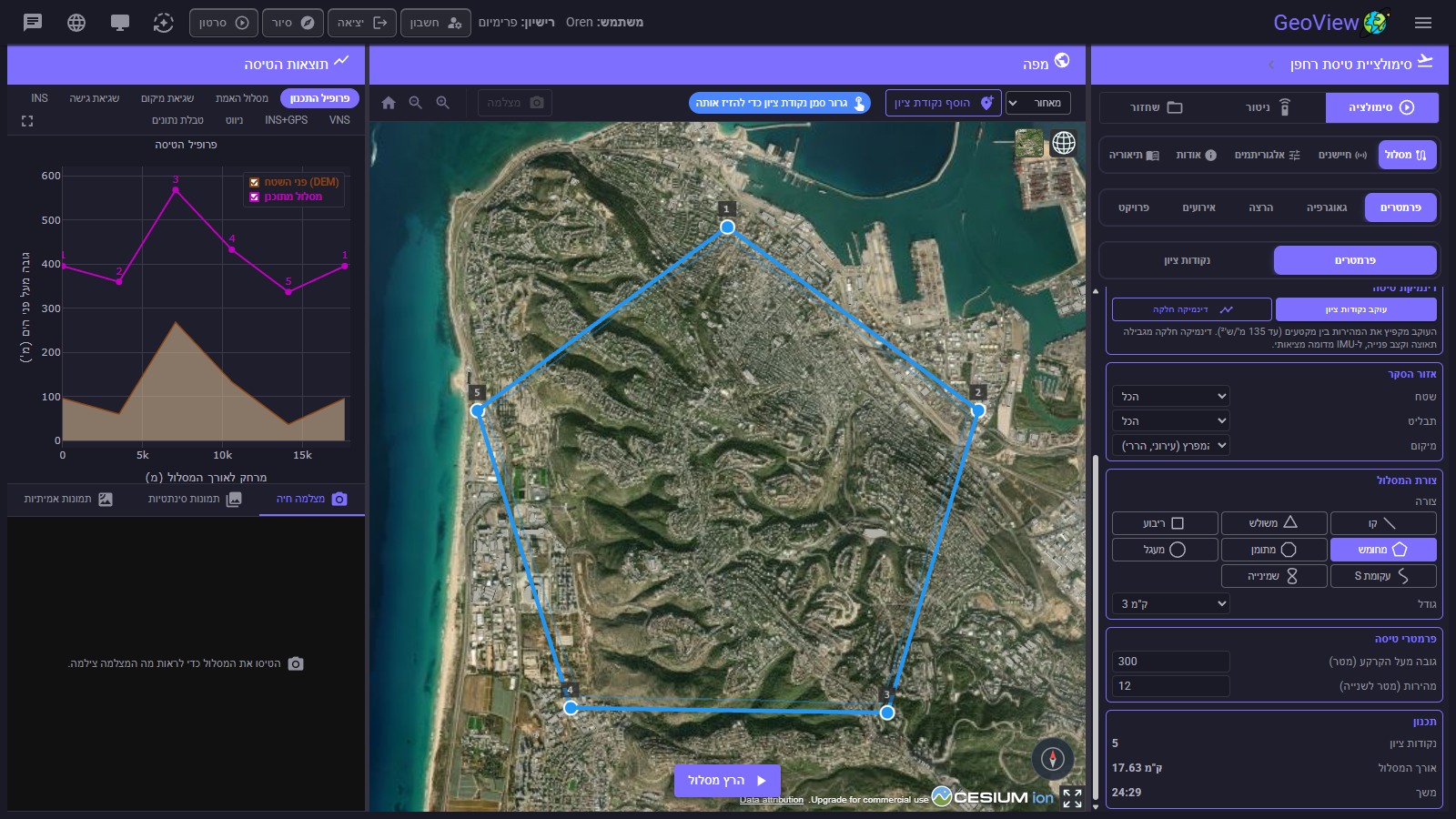The image size is (1456, 819).
Task: Open the relief (תבליט) dropdown
Action: coord(1171,420)
